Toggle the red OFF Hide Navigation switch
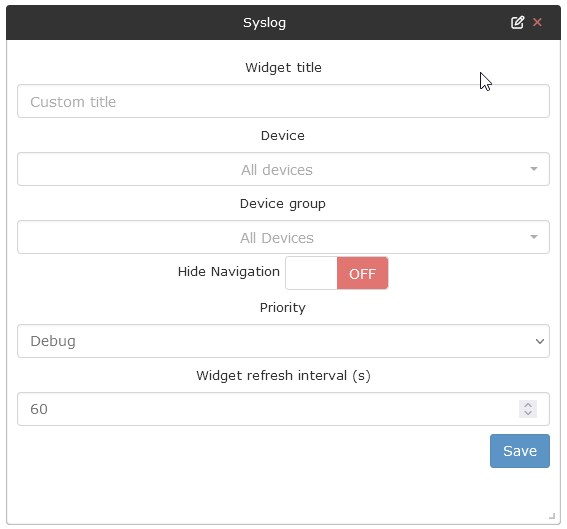567x529 pixels. (363, 273)
